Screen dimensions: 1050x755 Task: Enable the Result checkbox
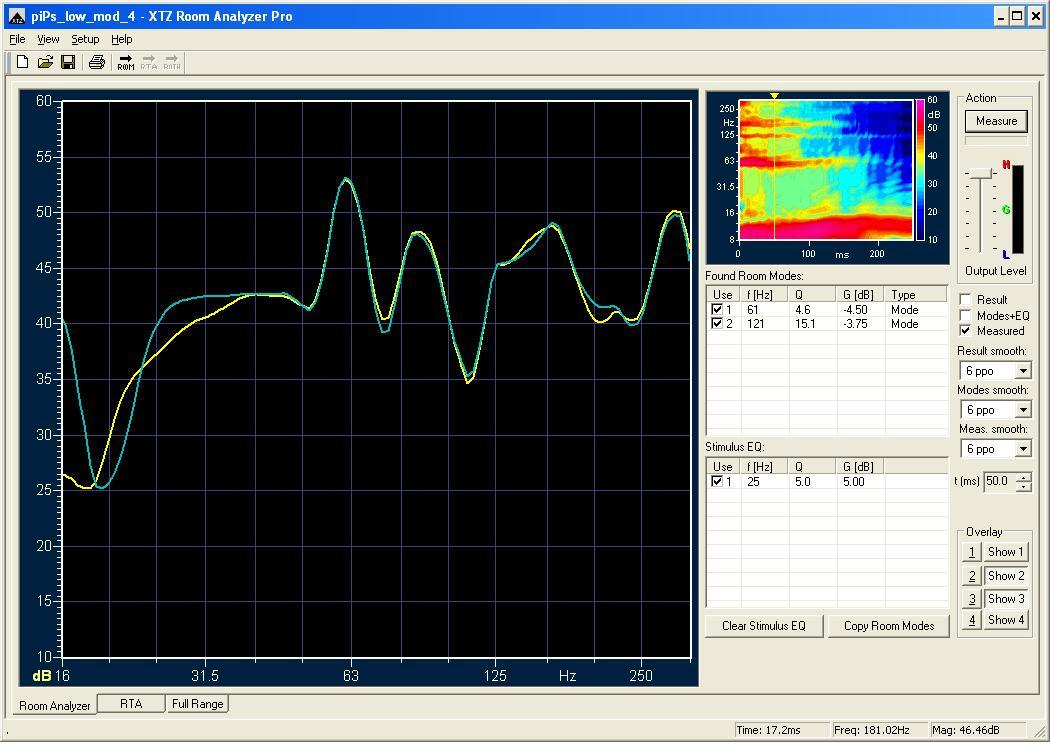click(x=965, y=299)
